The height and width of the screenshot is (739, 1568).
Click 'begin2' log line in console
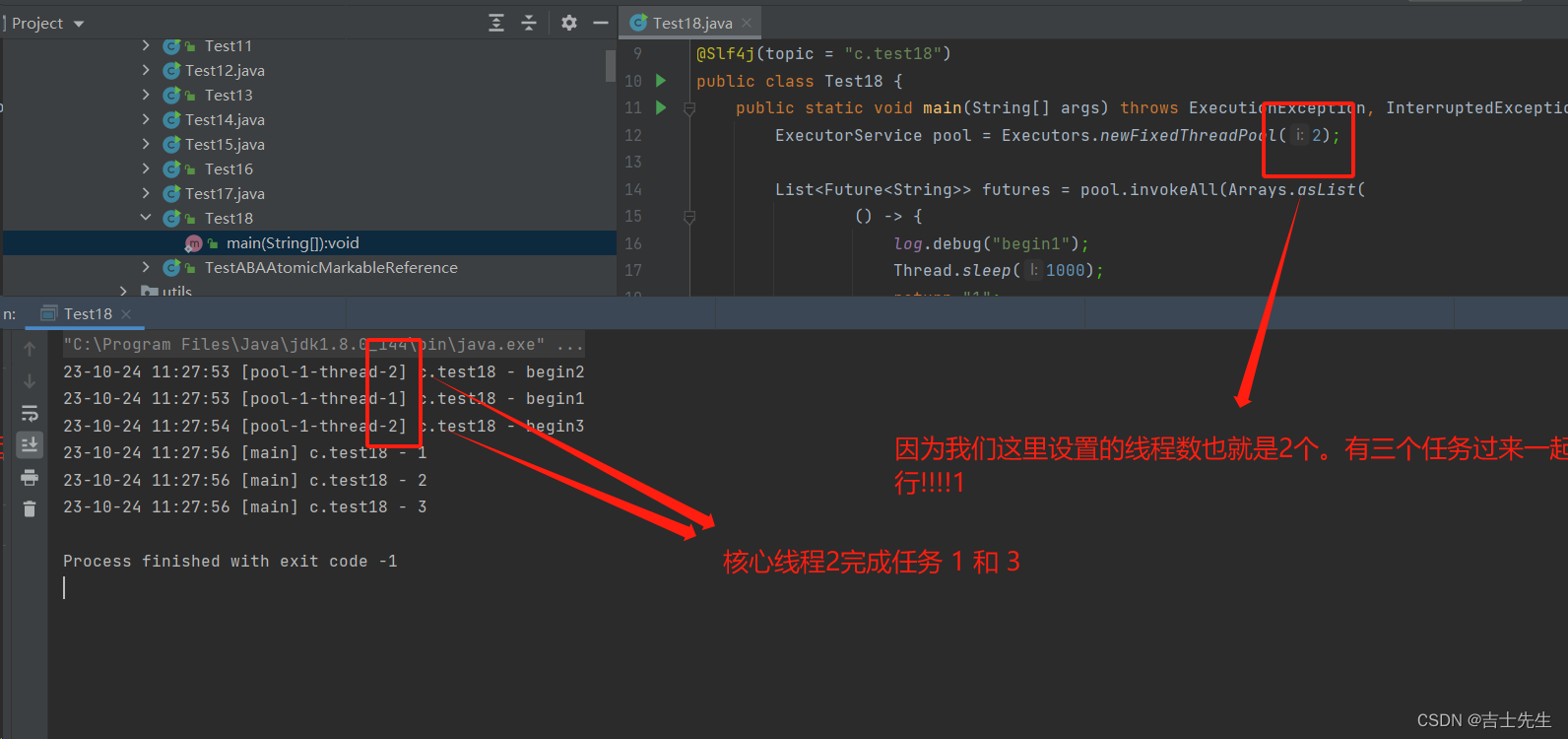tap(323, 371)
